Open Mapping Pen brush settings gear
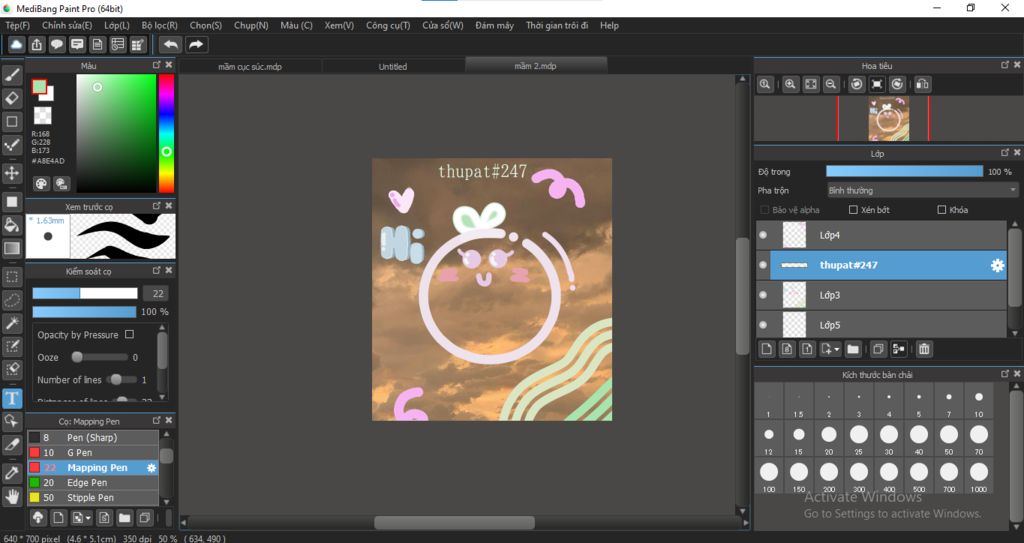This screenshot has height=543, width=1024. coord(152,468)
